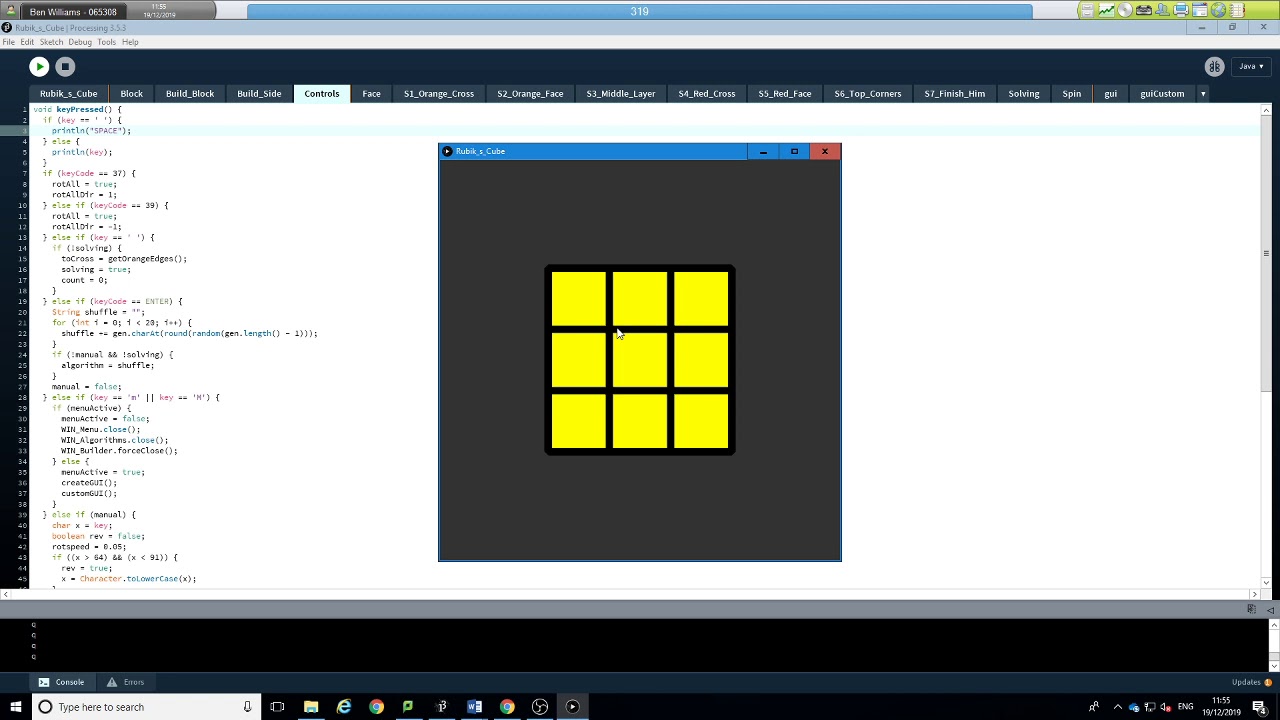The width and height of the screenshot is (1280, 720).
Task: Select the Solving tab
Action: 1024,94
